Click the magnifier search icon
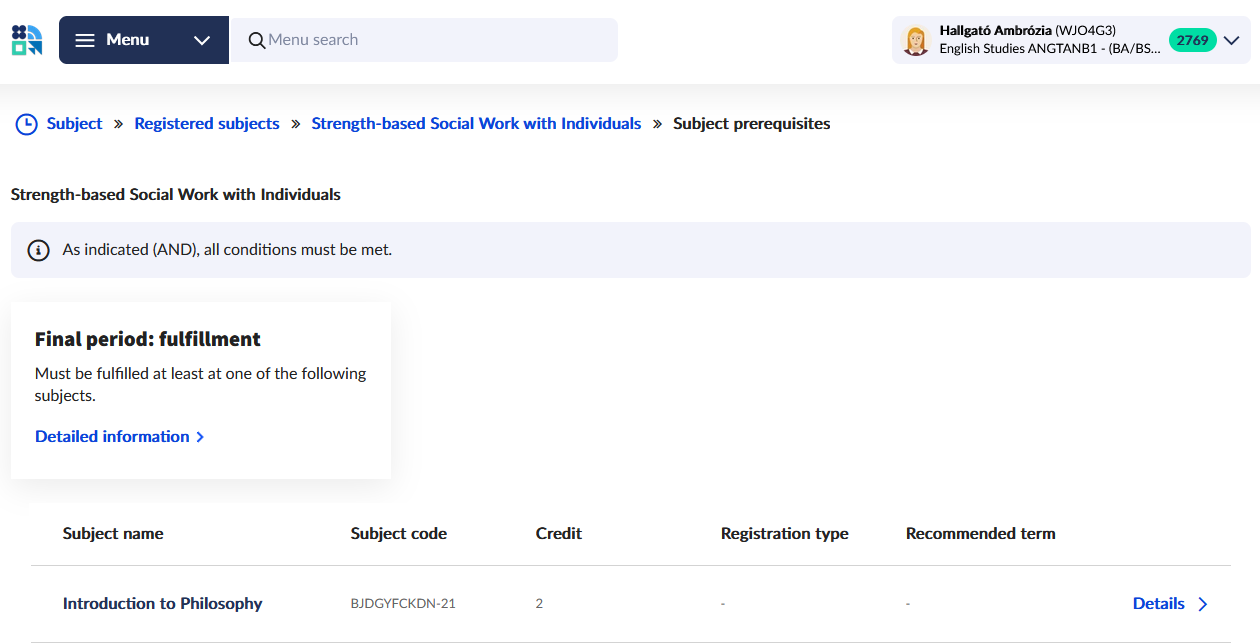 pos(257,40)
